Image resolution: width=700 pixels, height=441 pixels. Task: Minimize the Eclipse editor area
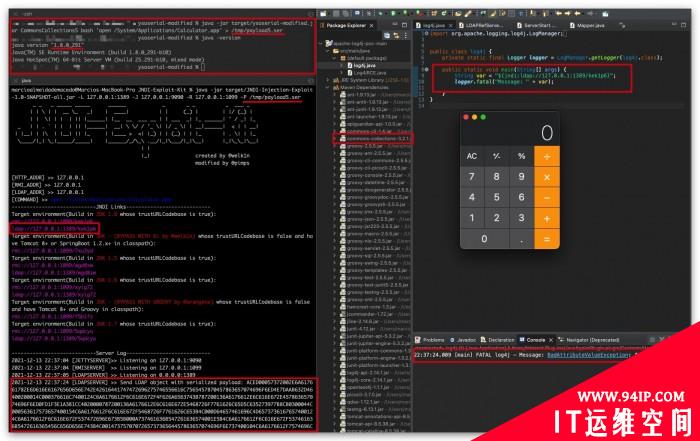674,25
